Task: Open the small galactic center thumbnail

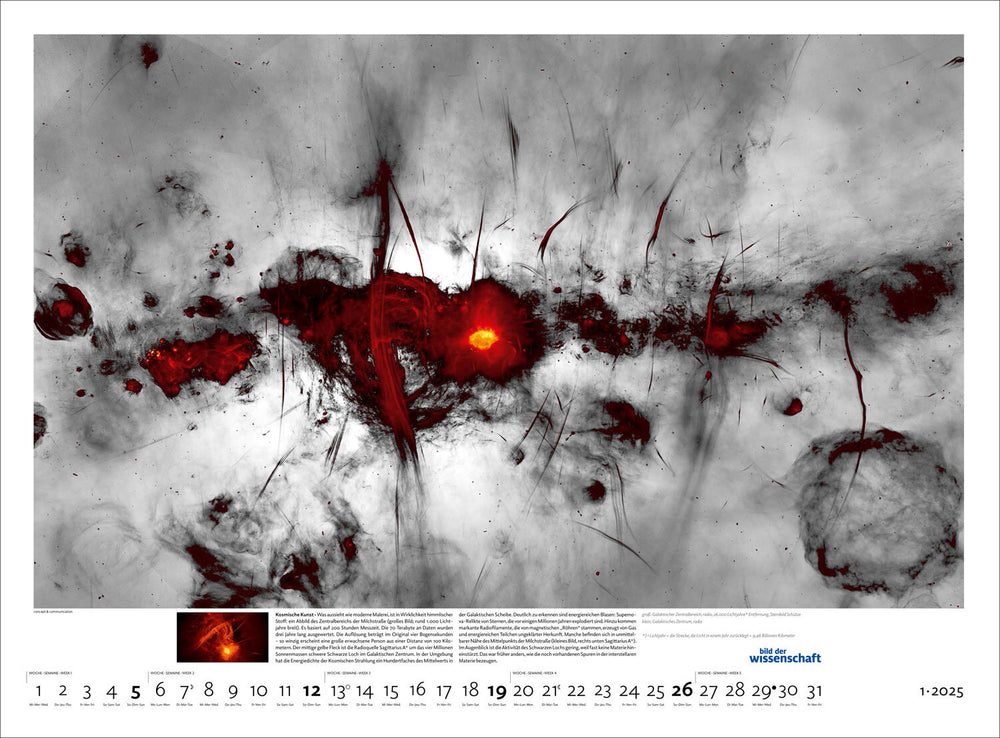Action: pos(222,637)
